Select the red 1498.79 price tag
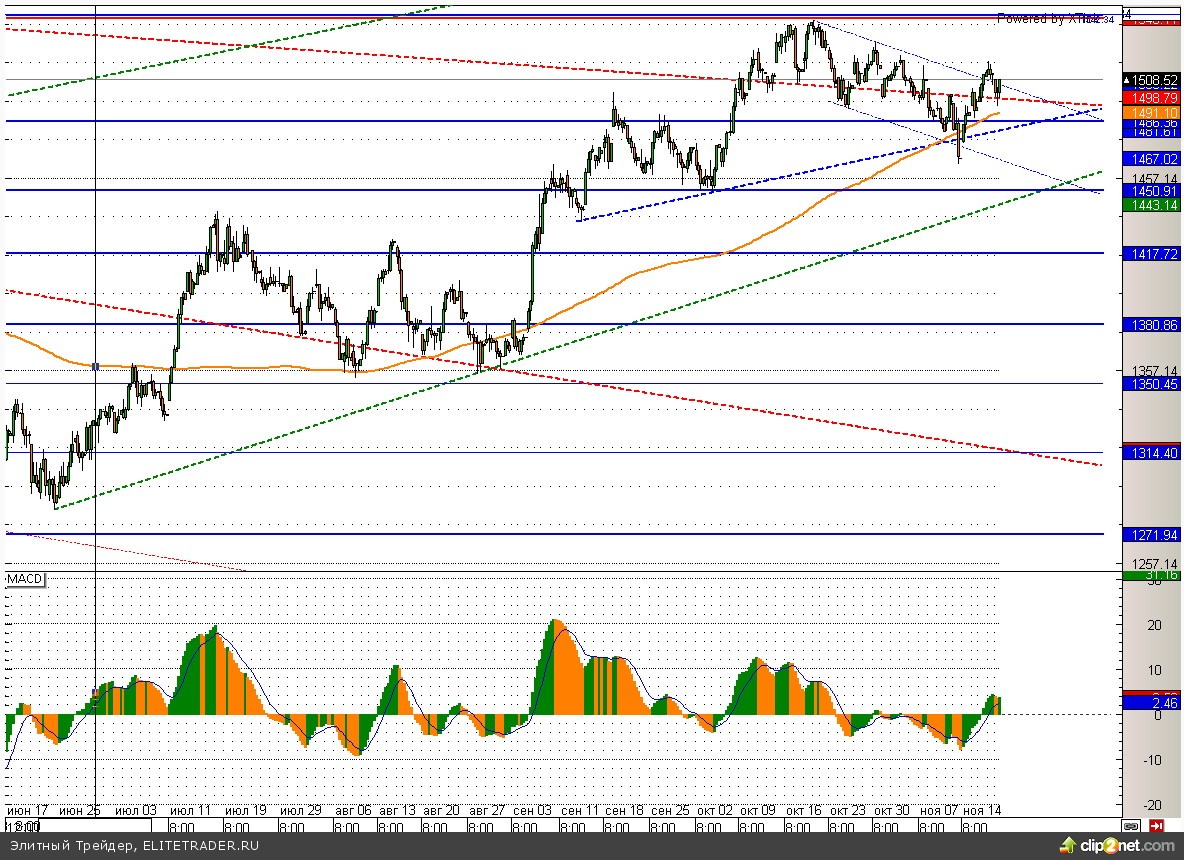Image resolution: width=1184 pixels, height=860 pixels. click(x=1151, y=98)
